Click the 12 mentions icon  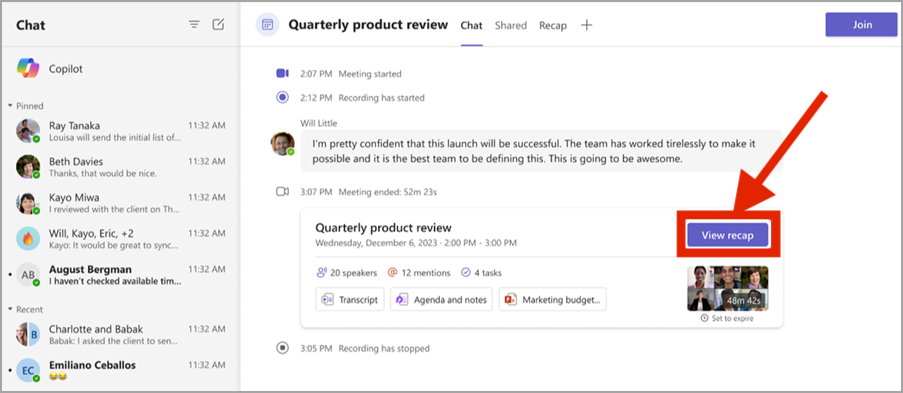[x=393, y=273]
